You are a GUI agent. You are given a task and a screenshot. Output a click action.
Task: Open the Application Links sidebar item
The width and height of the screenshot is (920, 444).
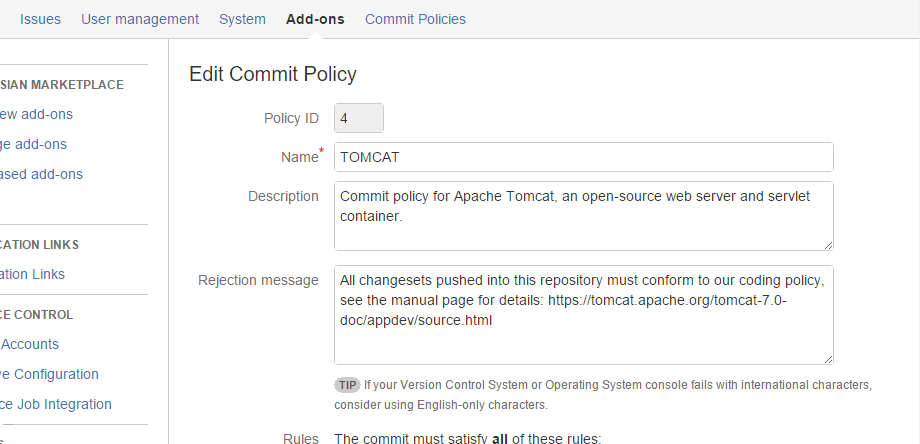click(x=33, y=274)
